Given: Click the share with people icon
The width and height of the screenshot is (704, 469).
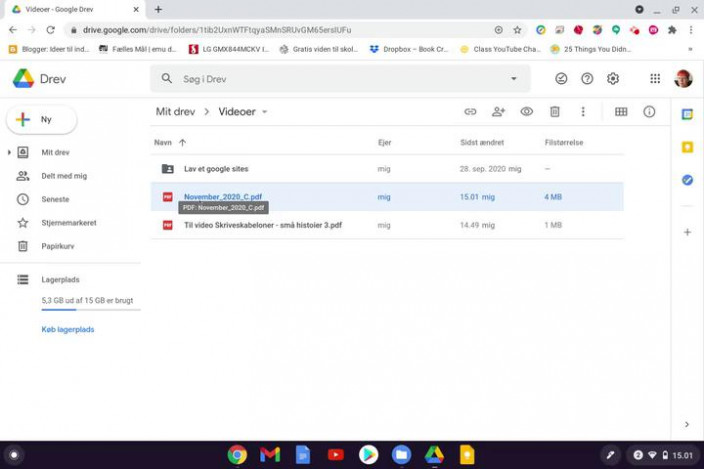Looking at the screenshot, I should pos(498,112).
